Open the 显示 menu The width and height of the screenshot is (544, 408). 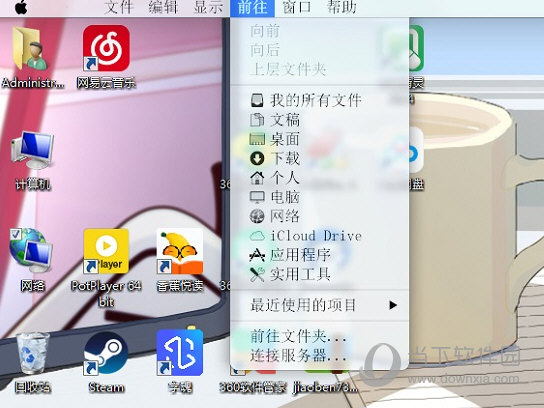click(208, 7)
